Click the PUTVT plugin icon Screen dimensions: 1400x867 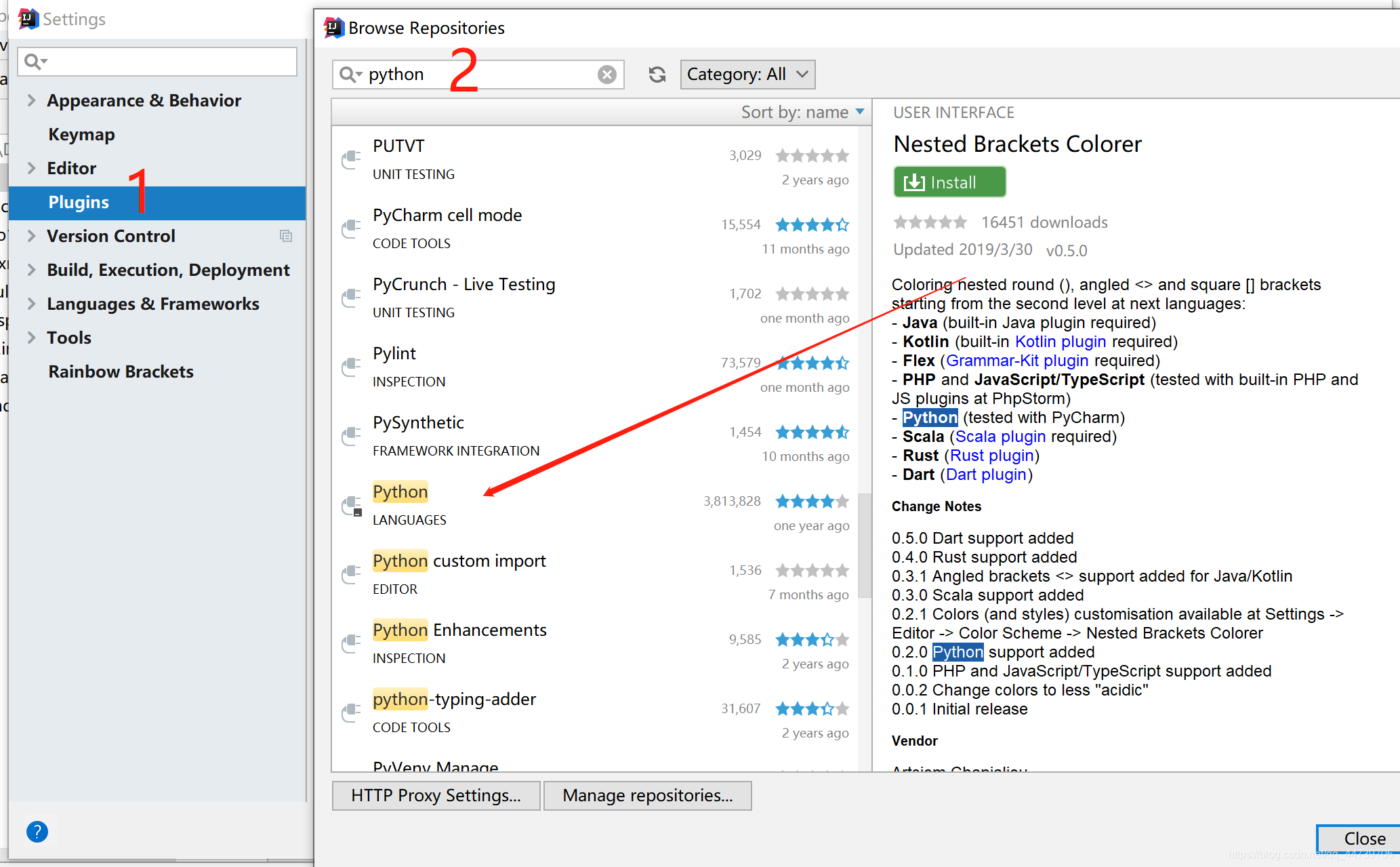[x=351, y=159]
